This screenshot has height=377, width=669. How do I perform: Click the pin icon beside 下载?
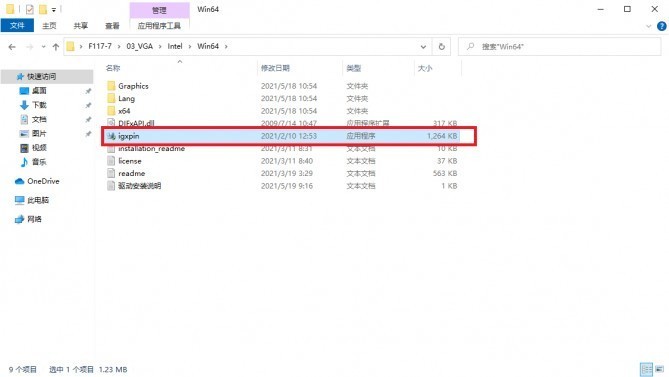click(88, 105)
